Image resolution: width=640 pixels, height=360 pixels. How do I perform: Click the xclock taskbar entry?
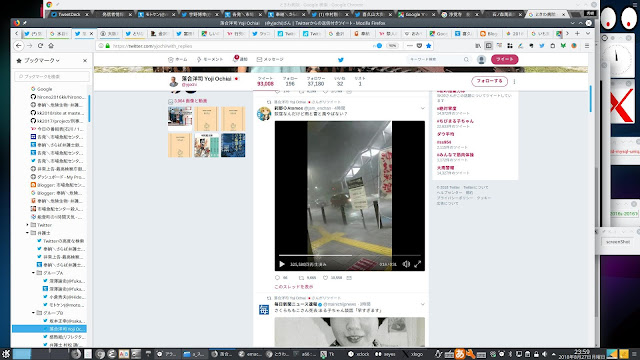tap(359, 354)
